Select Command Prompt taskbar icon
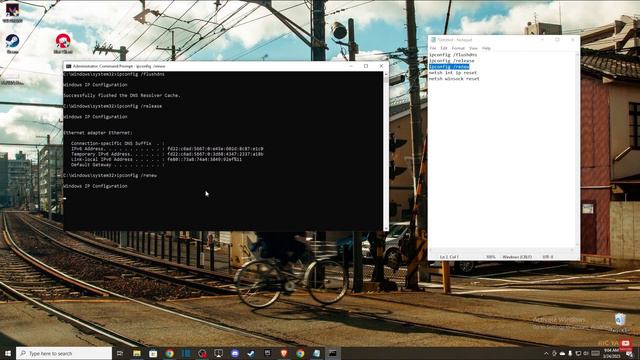This screenshot has width=640, height=360. [333, 353]
